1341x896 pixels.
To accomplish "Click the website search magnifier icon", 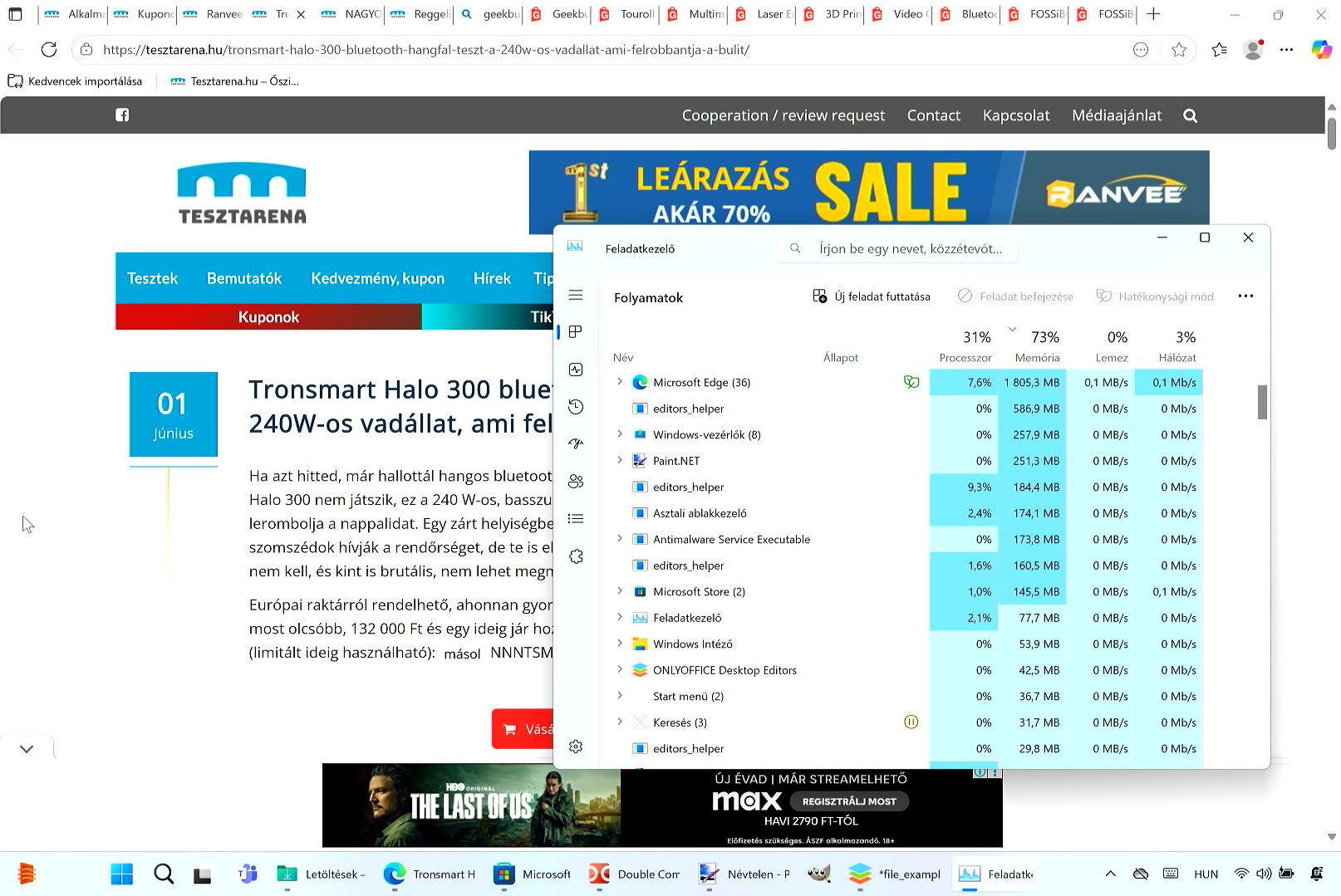I will click(1190, 116).
